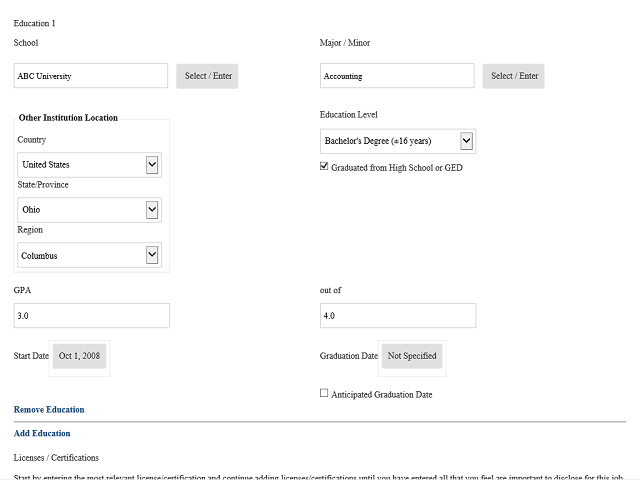Click the Major / Minor field with Accounting
The image size is (640, 480).
397,76
